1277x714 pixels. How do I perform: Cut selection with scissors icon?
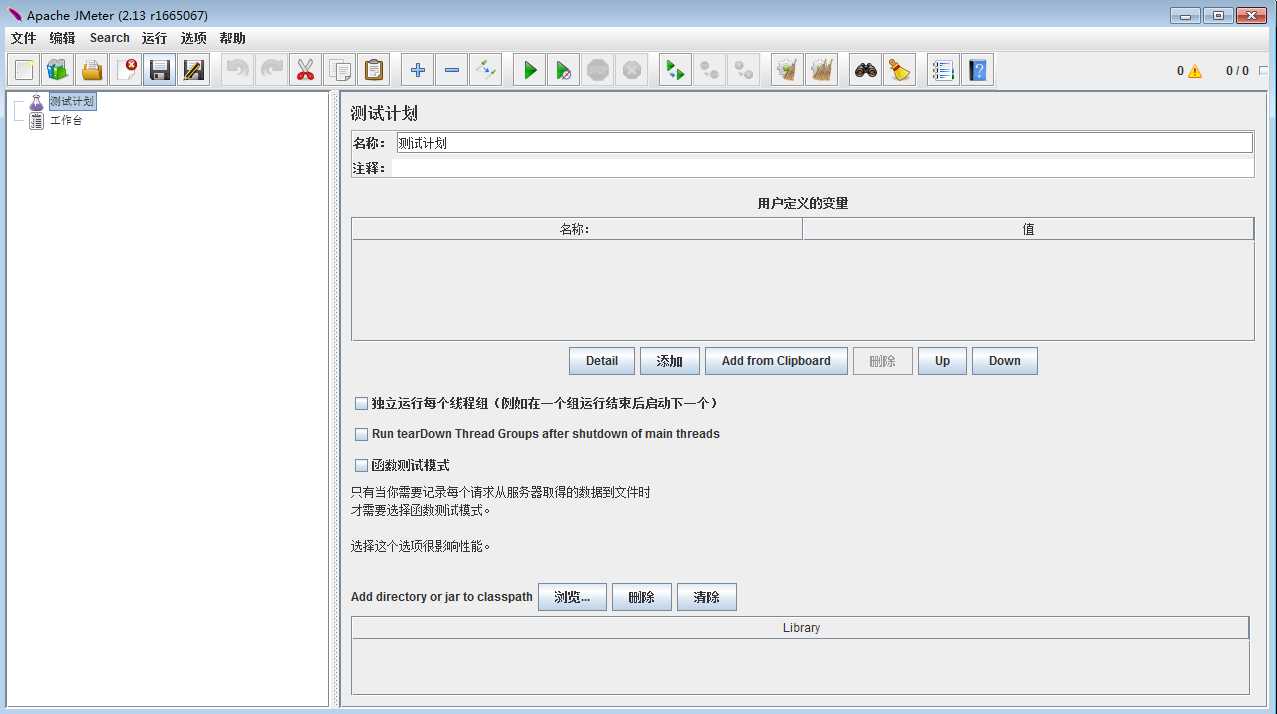point(306,70)
